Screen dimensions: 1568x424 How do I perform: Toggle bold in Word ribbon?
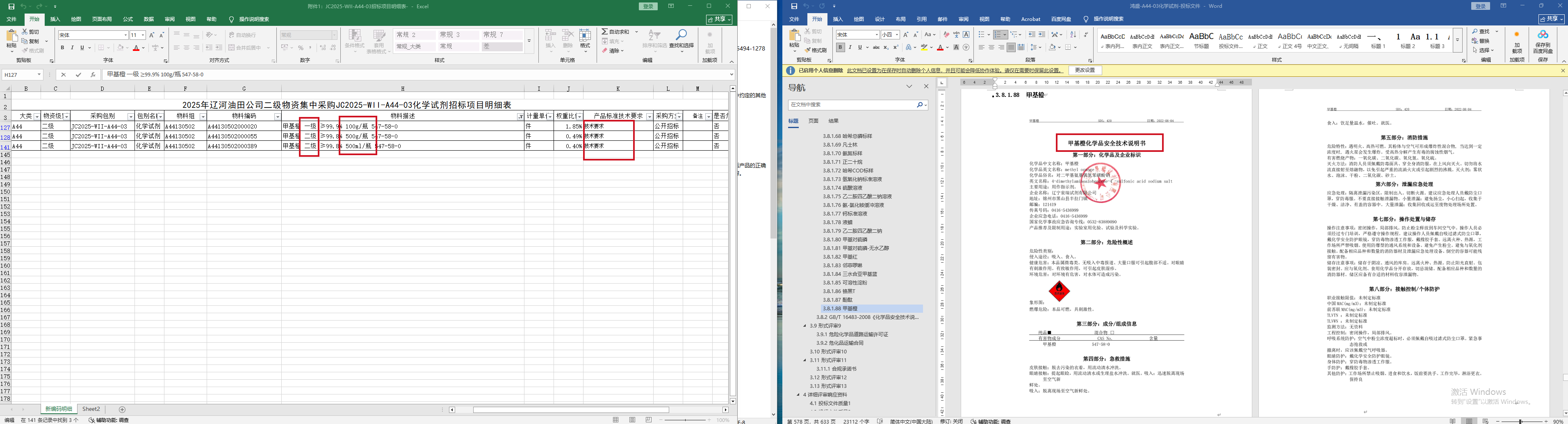840,48
